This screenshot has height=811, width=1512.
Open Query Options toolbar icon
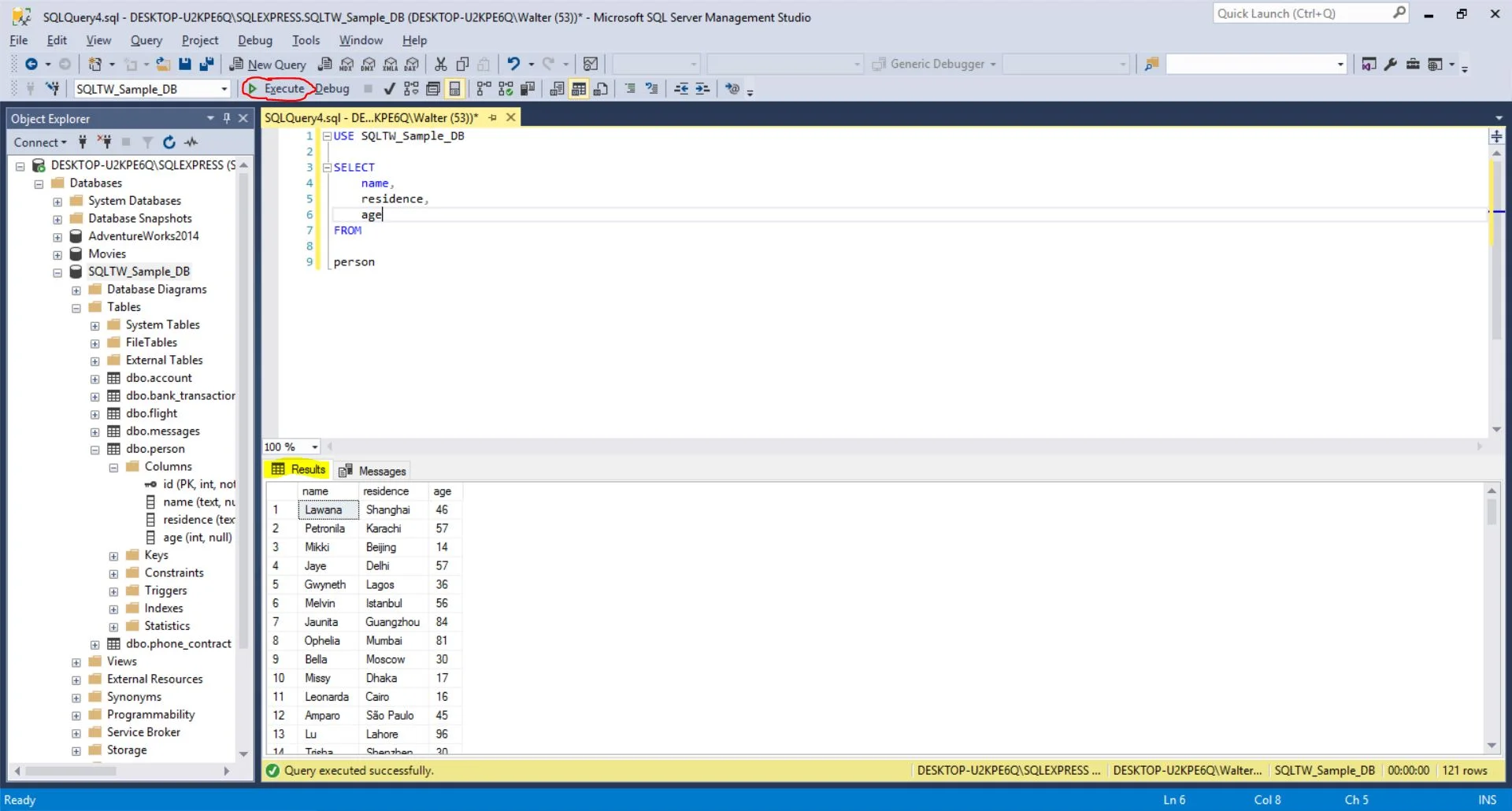[433, 89]
